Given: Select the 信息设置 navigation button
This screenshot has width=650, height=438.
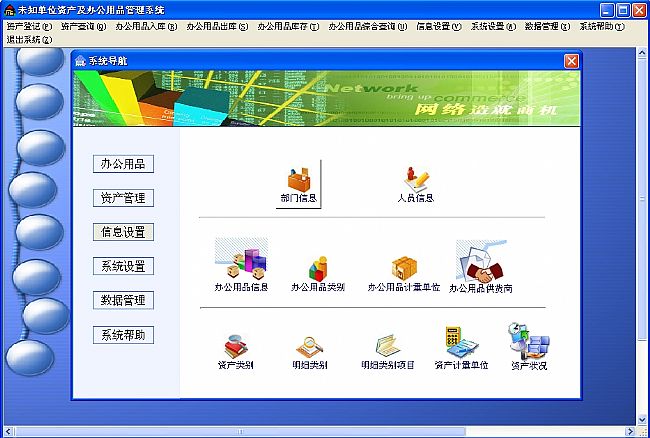Looking at the screenshot, I should [x=123, y=232].
